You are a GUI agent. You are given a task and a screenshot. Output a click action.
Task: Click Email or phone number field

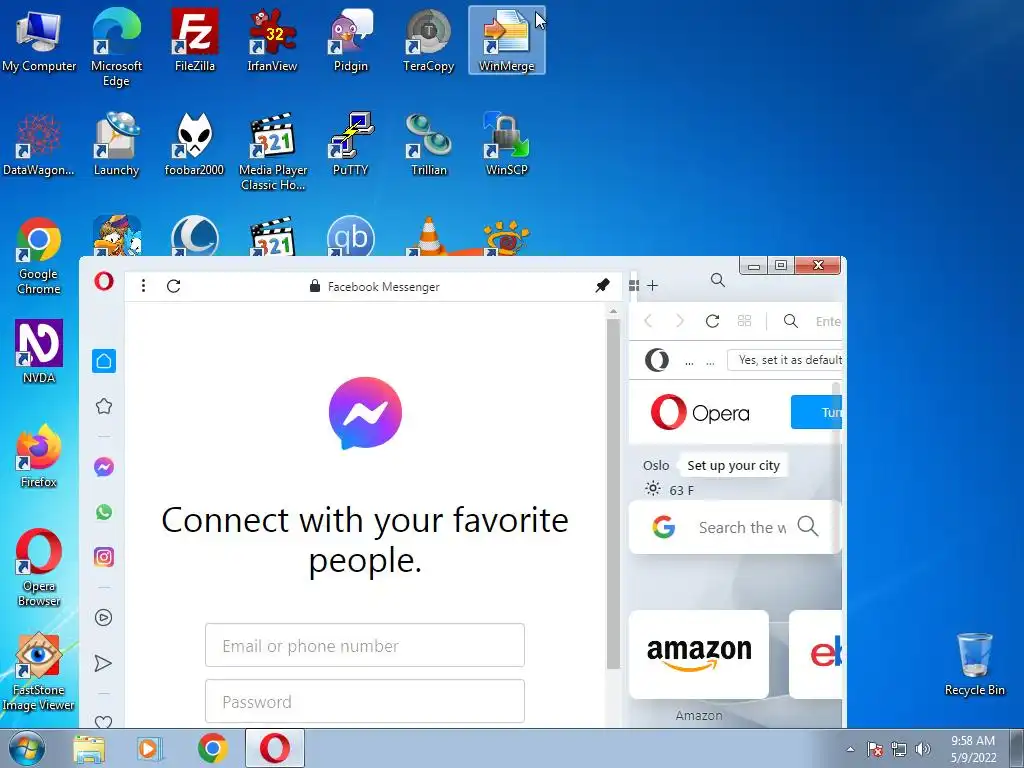point(364,645)
